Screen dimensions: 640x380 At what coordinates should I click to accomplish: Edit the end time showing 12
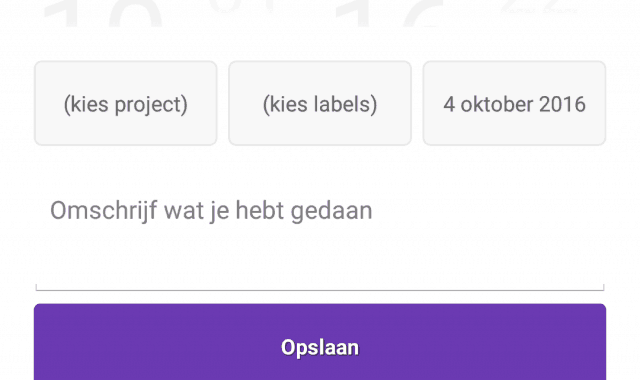point(389,13)
